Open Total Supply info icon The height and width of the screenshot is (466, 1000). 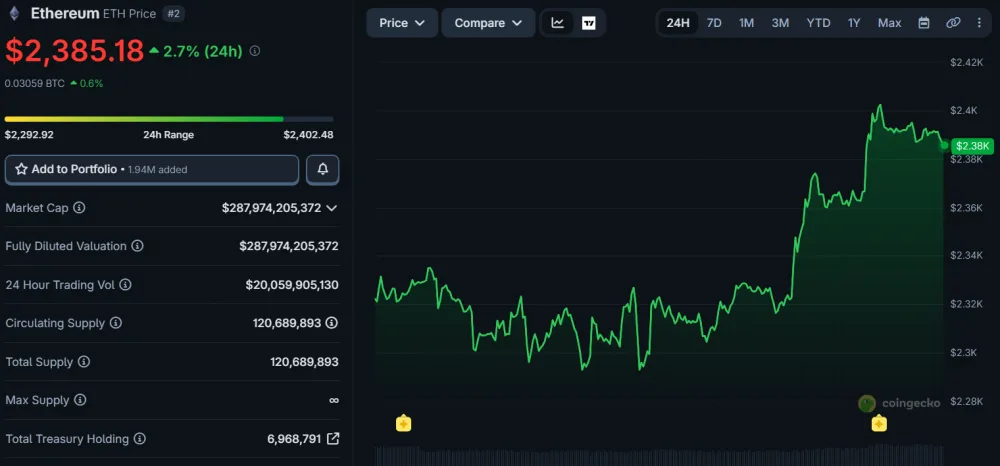point(84,362)
